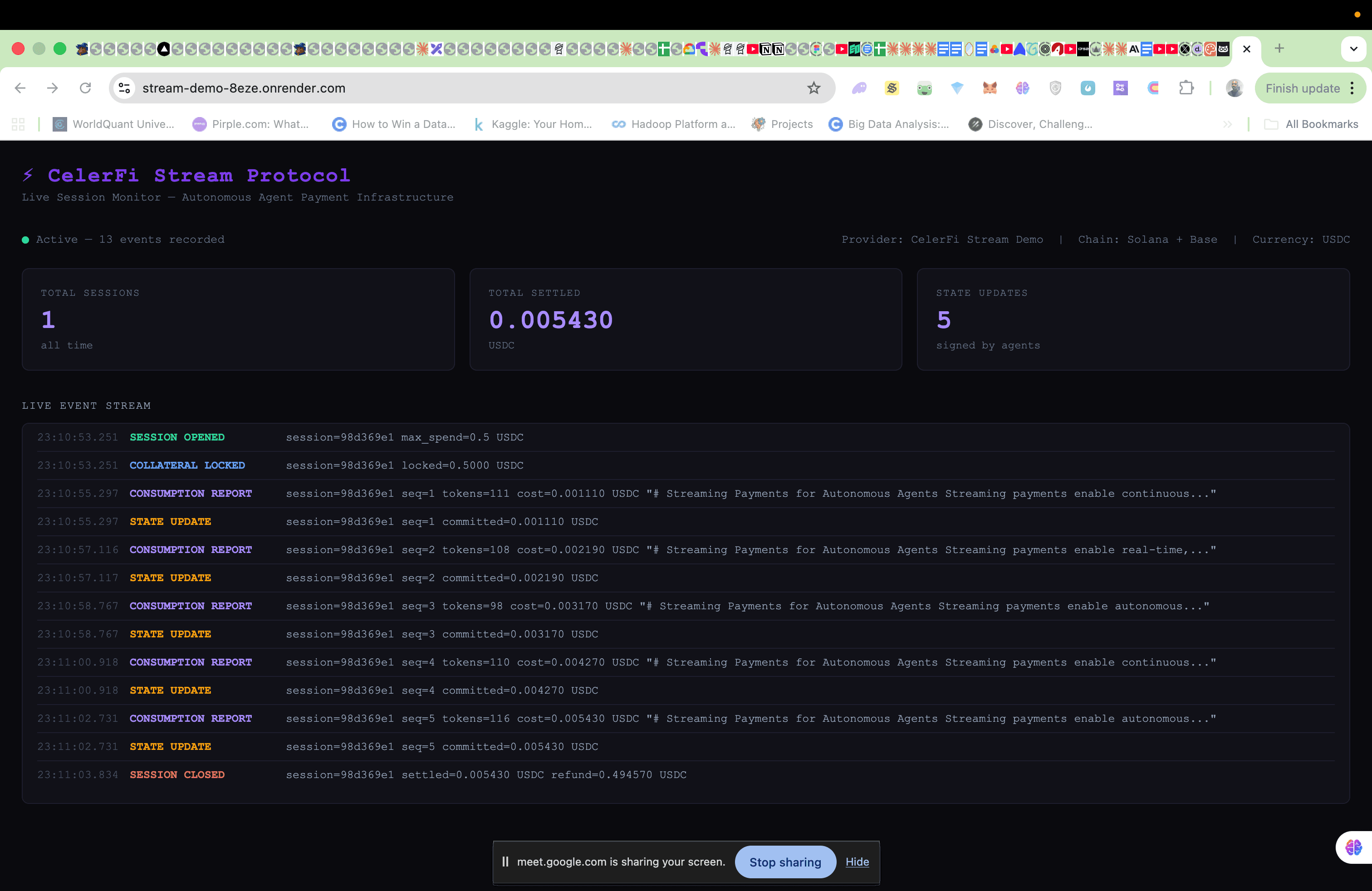Viewport: 1372px width, 891px height.
Task: Expand the tab search dropdown arrow
Action: pos(1353,49)
